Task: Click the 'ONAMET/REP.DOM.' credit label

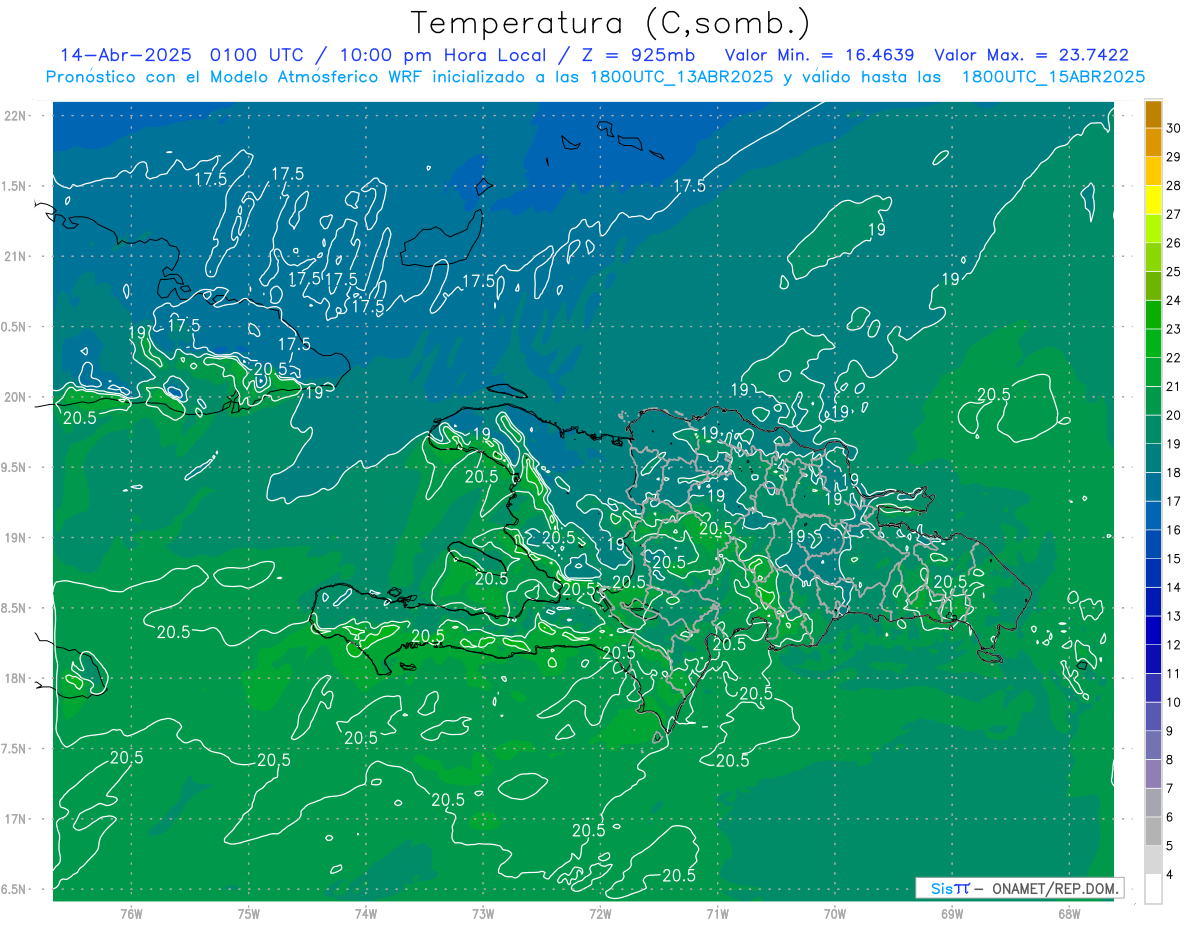Action: pyautogui.click(x=1055, y=888)
